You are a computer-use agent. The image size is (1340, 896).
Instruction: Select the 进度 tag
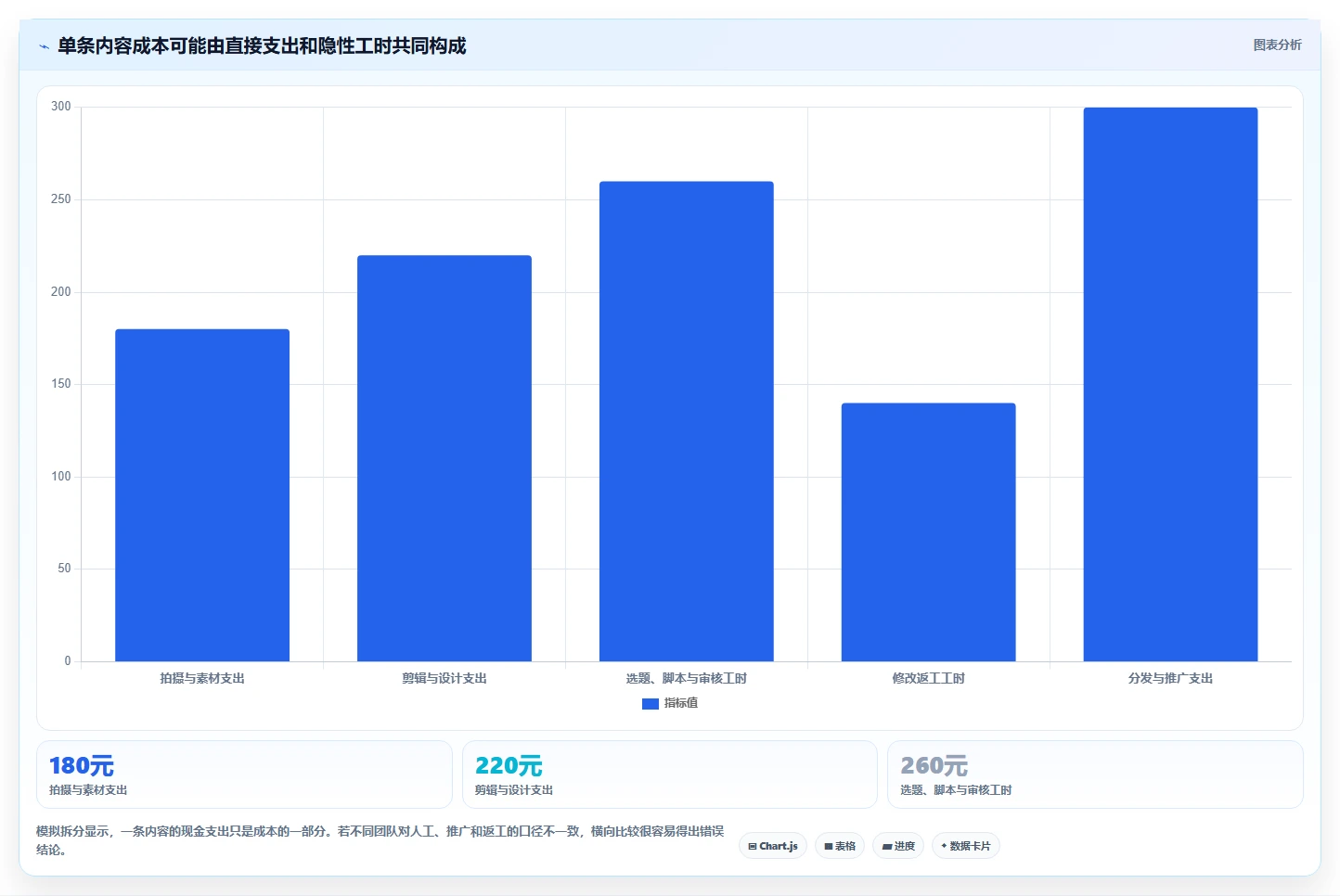point(898,846)
